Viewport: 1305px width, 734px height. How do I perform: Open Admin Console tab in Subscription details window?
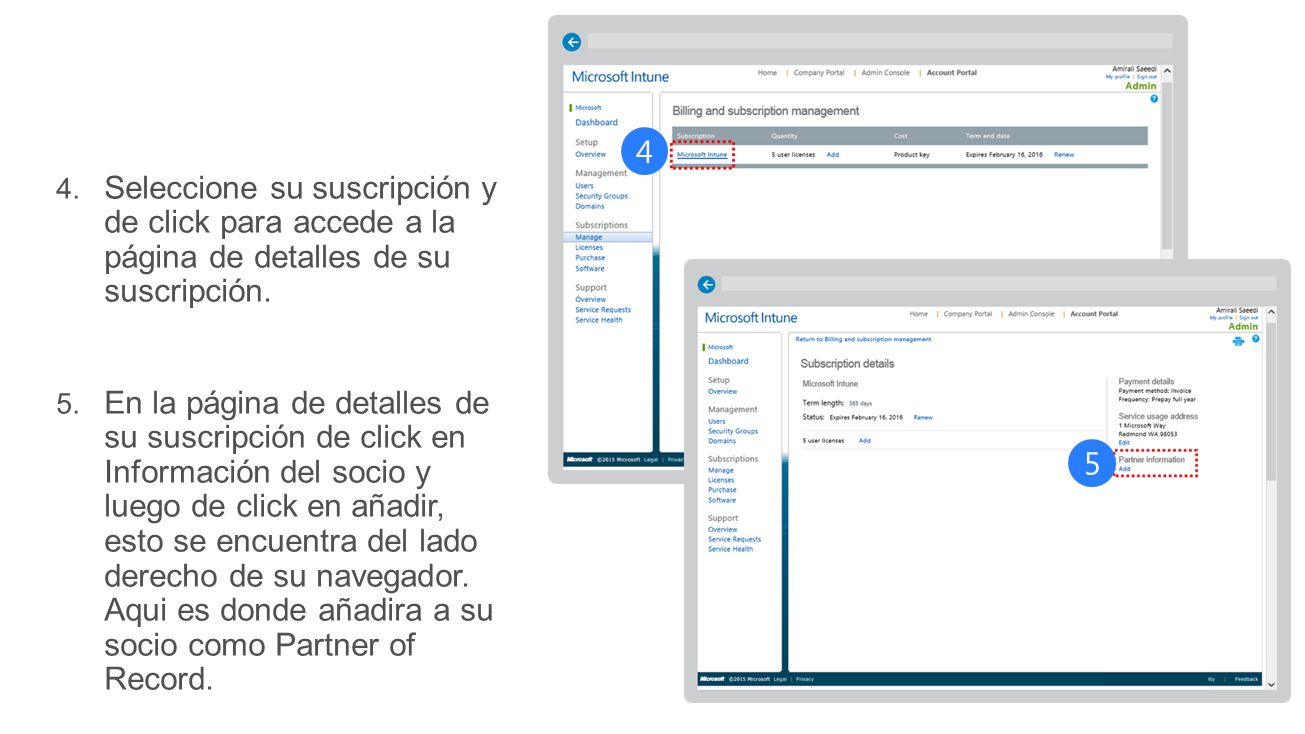point(1031,314)
